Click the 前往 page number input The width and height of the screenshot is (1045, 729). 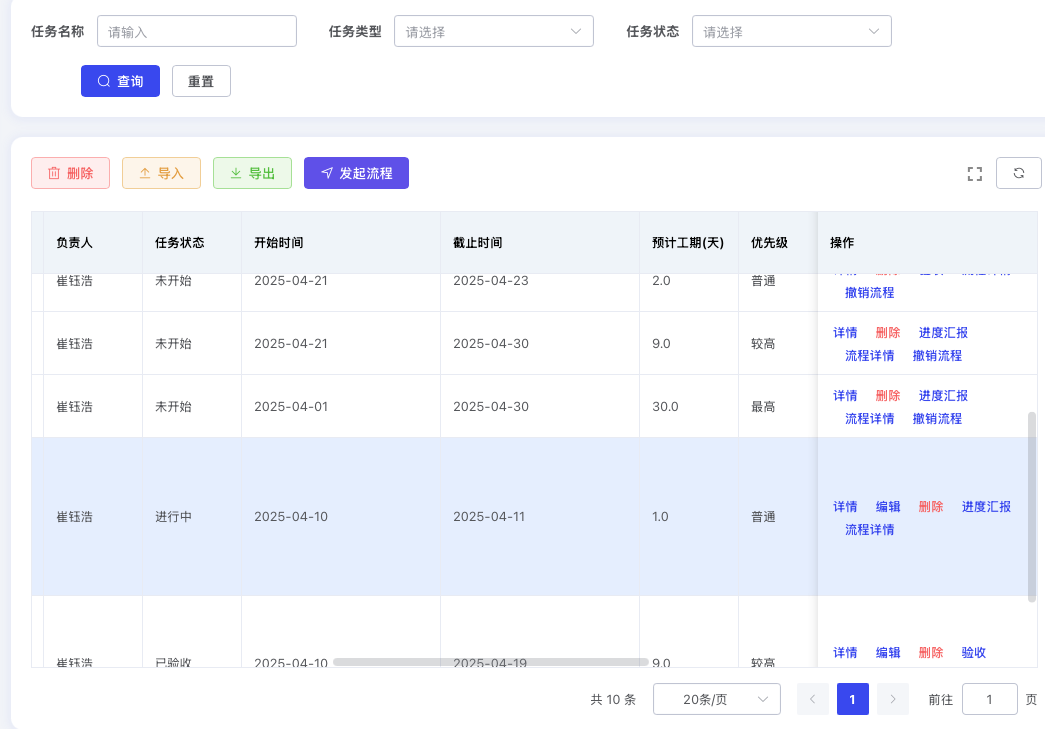(x=990, y=699)
